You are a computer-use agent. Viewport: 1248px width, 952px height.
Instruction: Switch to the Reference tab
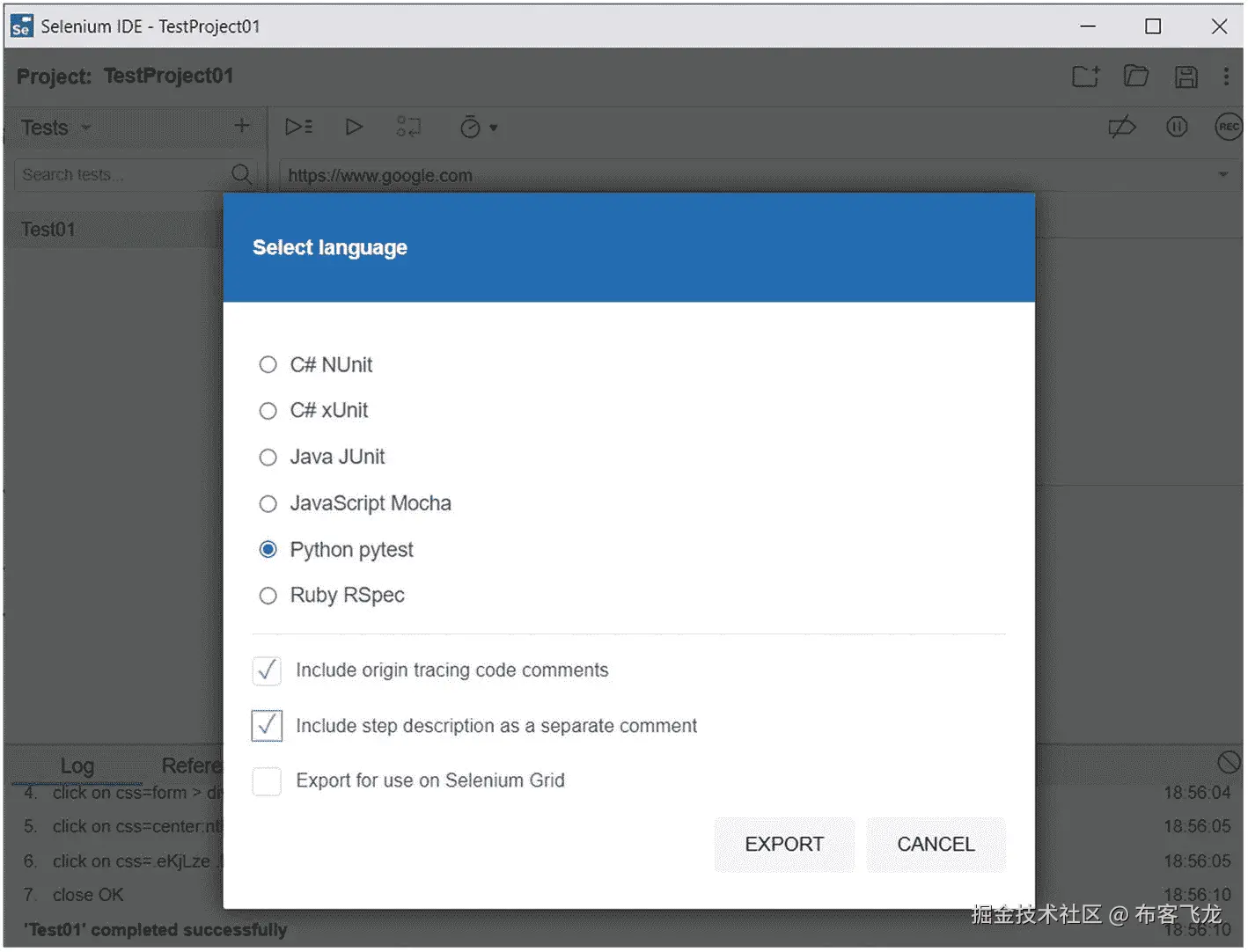[191, 766]
